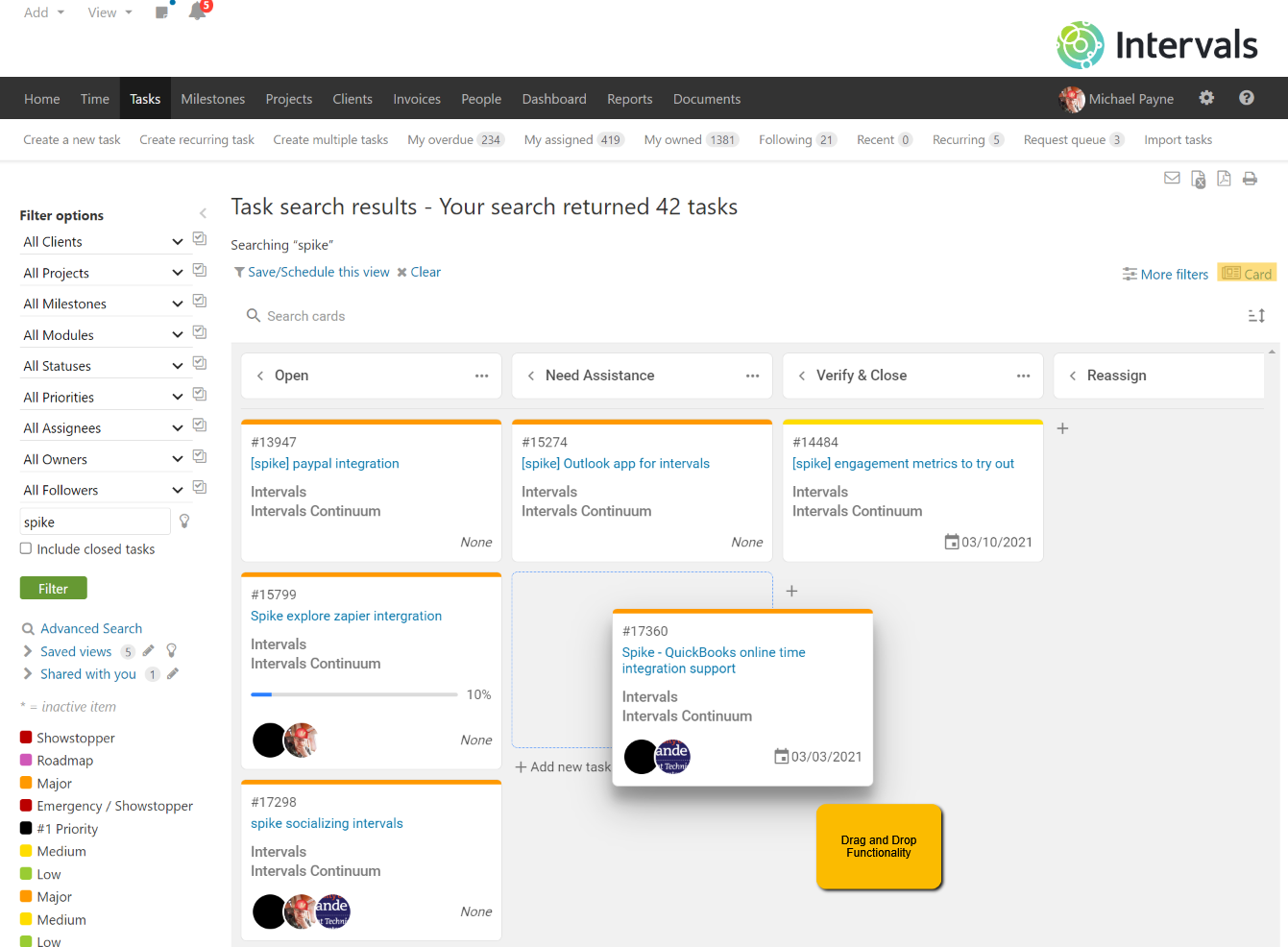The height and width of the screenshot is (947, 1288).
Task: Expand the All Projects filter dropdown
Action: pyautogui.click(x=177, y=273)
